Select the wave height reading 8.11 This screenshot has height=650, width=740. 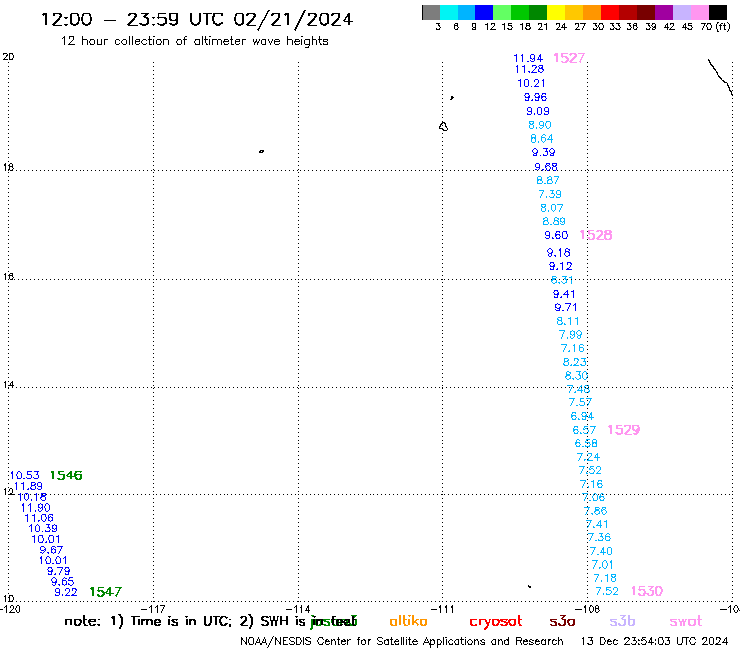pyautogui.click(x=568, y=321)
